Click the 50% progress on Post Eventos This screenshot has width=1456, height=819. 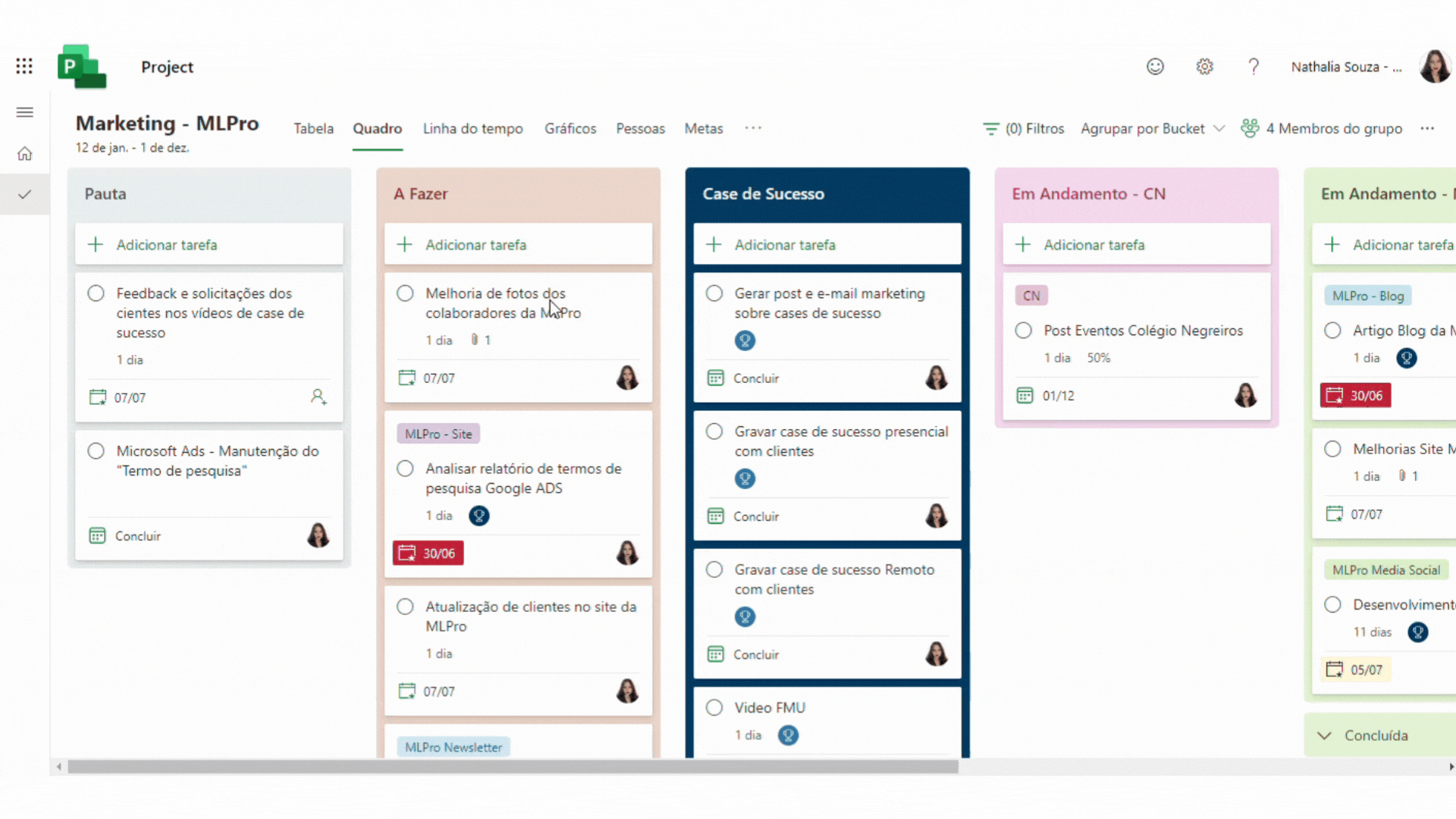[1098, 358]
